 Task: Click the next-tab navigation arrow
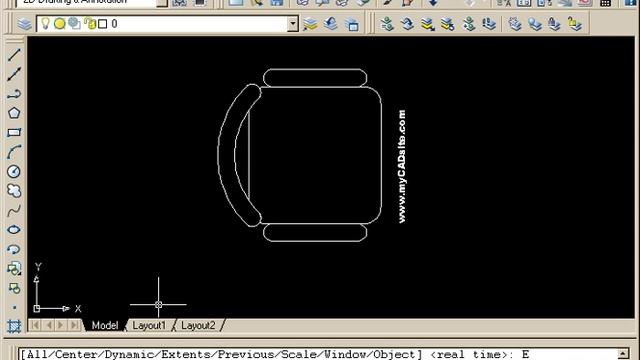click(61, 325)
